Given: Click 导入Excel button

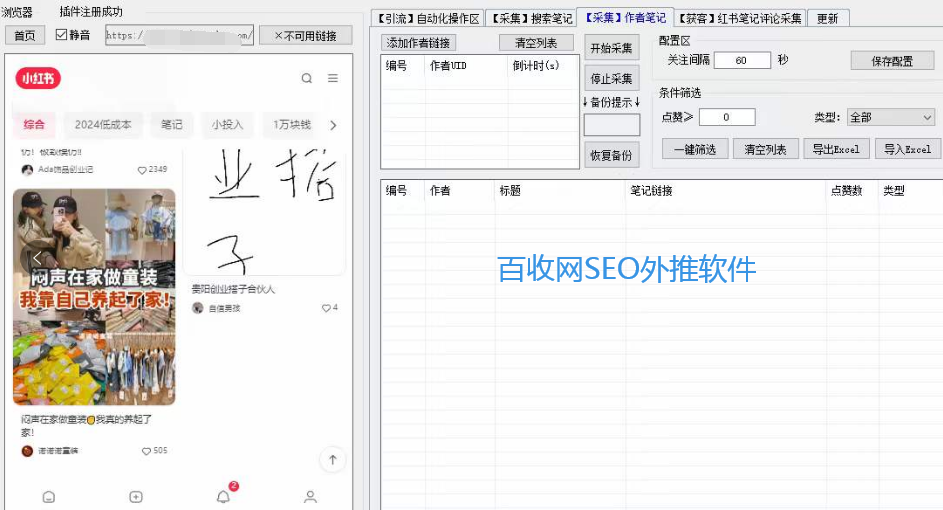Looking at the screenshot, I should pos(908,149).
